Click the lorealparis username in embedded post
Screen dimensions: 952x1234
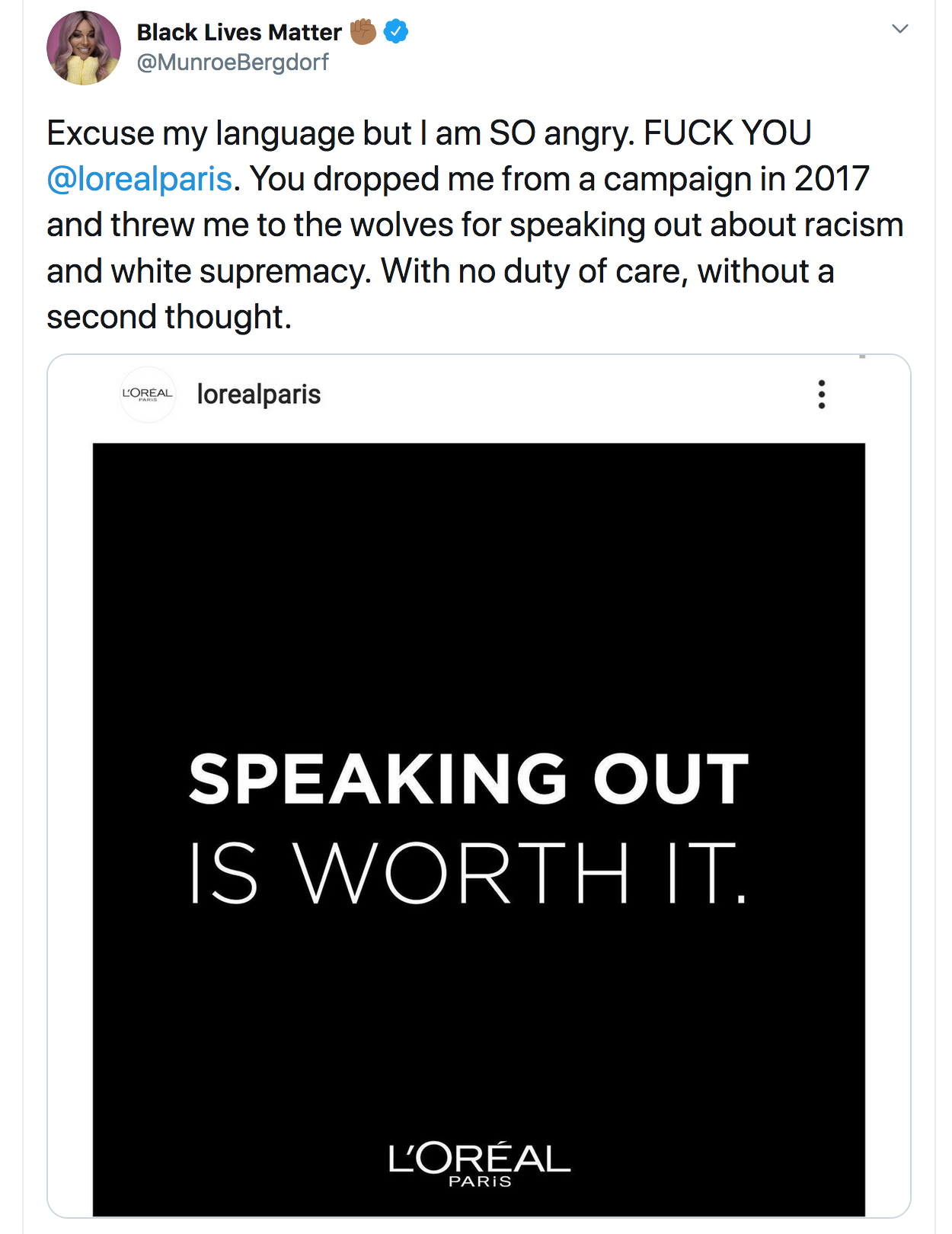click(259, 395)
